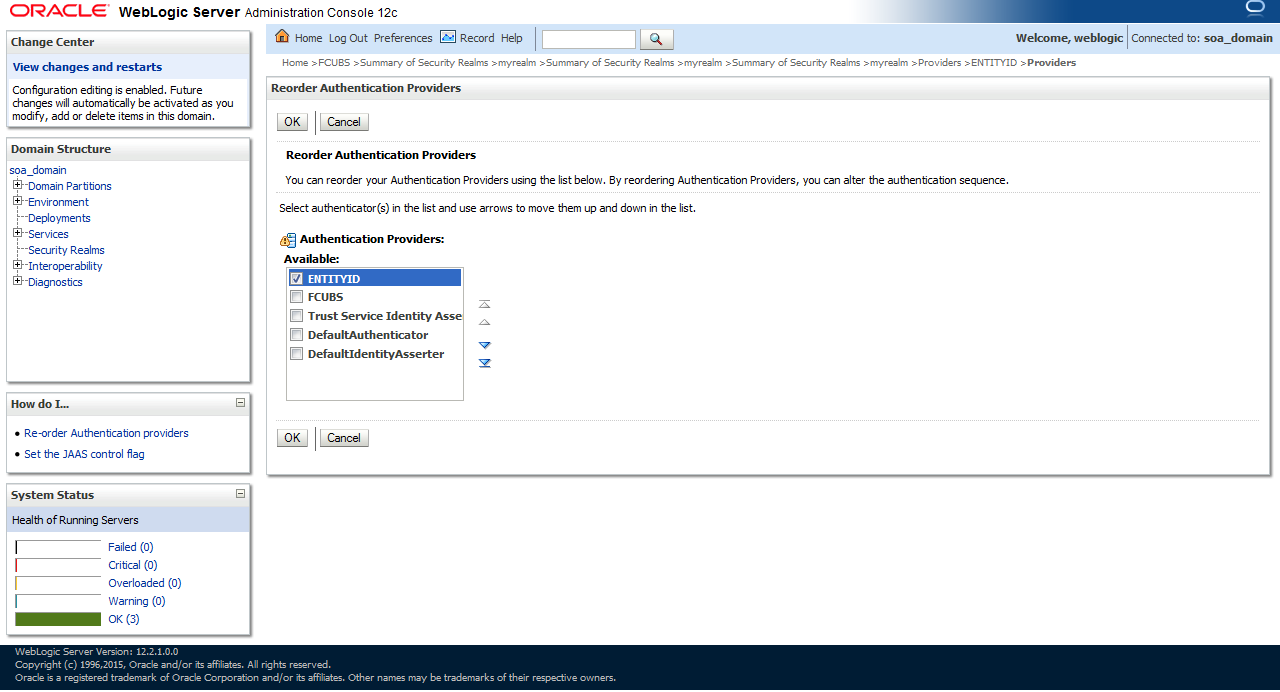
Task: Open Set the JAAS control flag link
Action: [84, 454]
